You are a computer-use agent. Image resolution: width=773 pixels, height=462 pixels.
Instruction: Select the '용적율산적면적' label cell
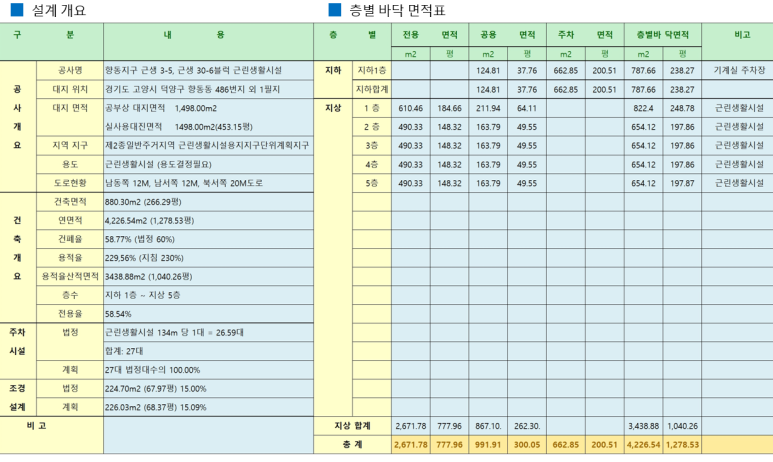tap(70, 277)
